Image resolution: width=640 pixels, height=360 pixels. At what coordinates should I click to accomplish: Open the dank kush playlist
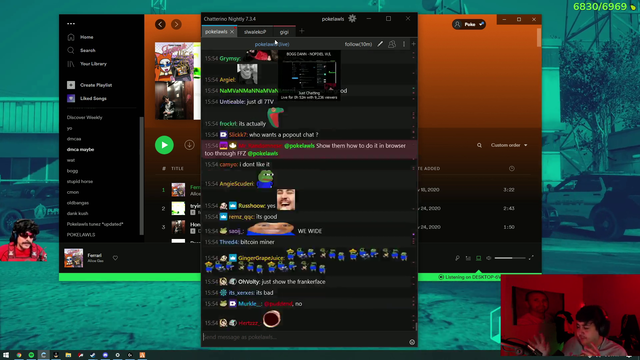tap(78, 213)
